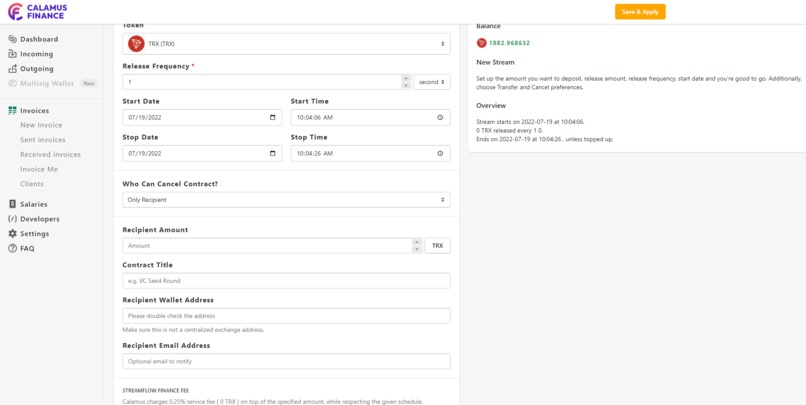This screenshot has height=405, width=806.
Task: Click "Ends on 2022-07-19" overview line
Action: (545, 139)
